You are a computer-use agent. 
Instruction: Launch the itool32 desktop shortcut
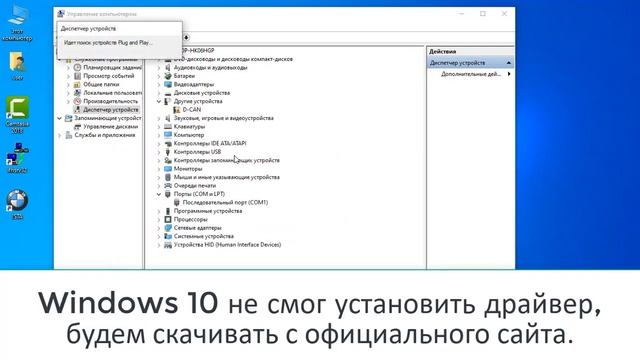(17, 158)
